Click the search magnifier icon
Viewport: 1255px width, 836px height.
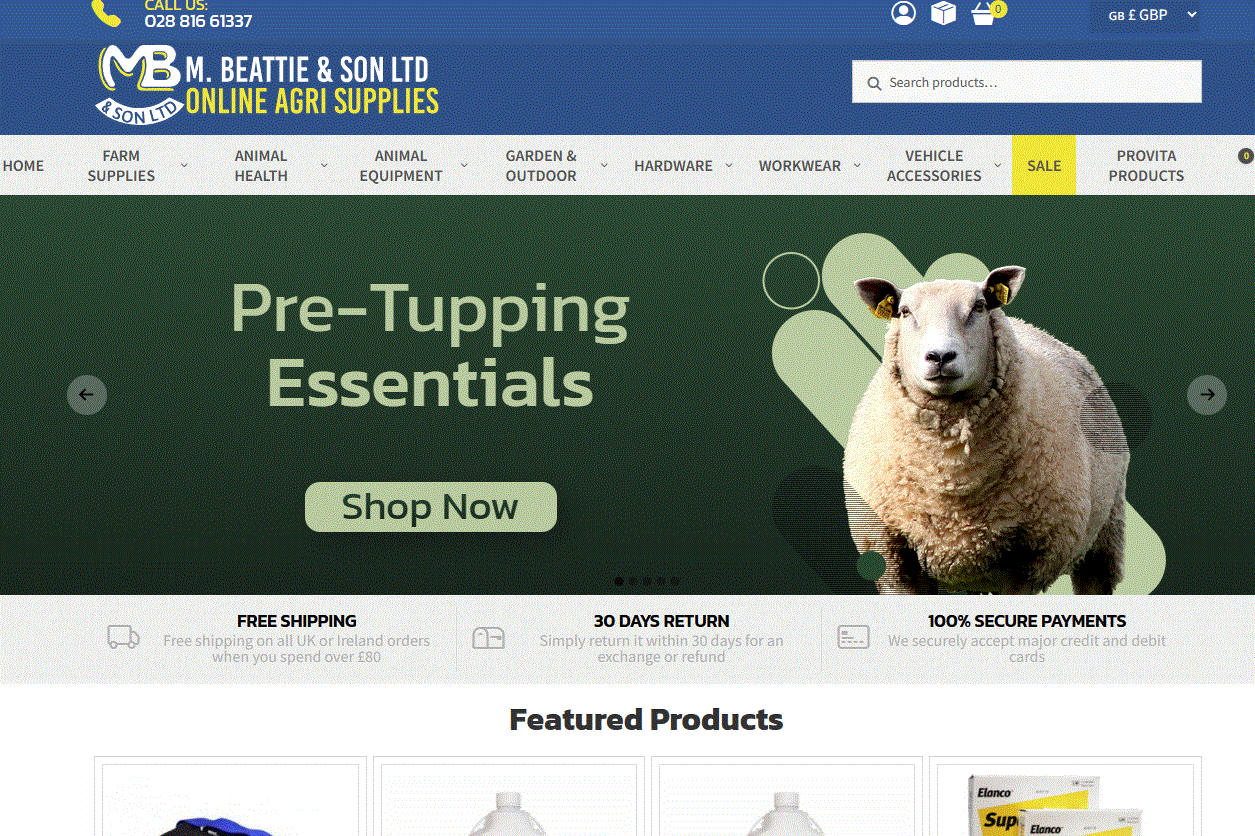click(874, 83)
